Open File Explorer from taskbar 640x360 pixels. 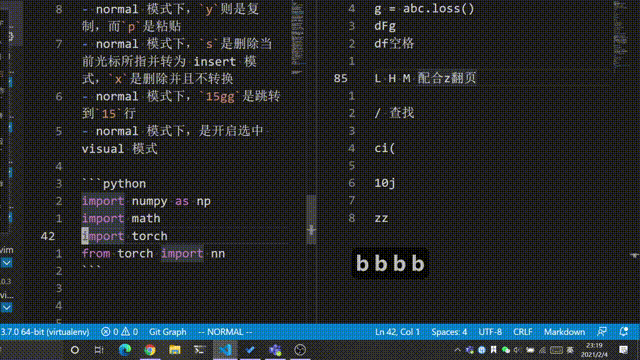coord(175,350)
